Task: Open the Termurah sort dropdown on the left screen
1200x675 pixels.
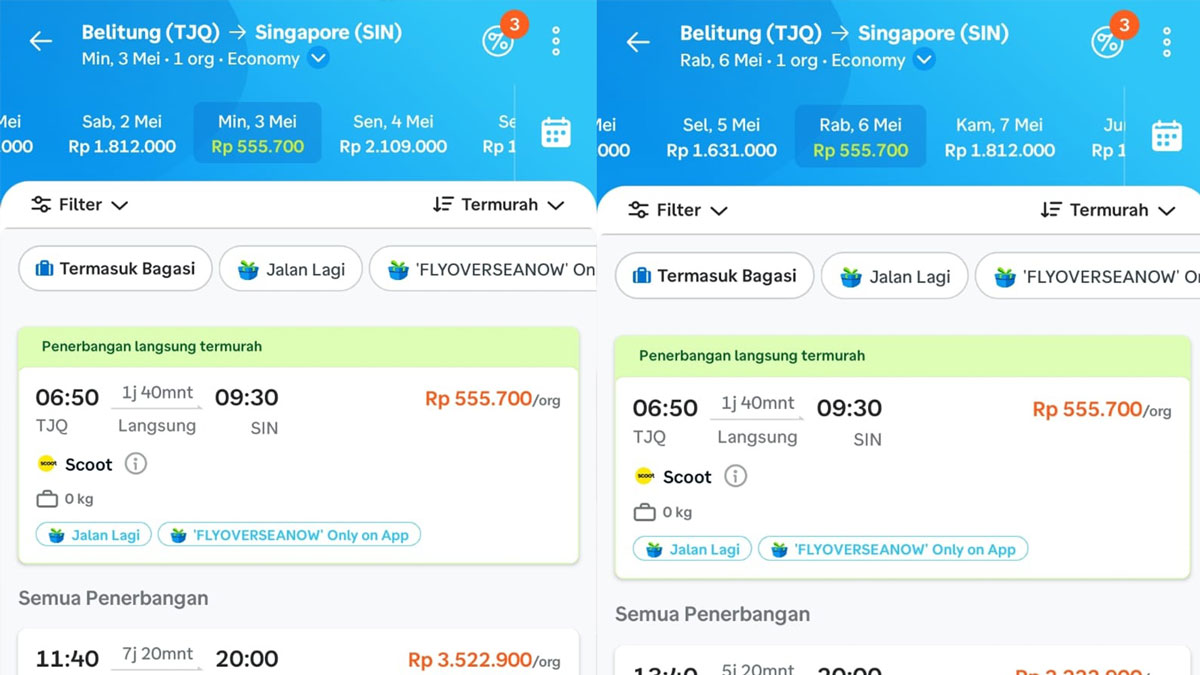Action: [x=499, y=205]
